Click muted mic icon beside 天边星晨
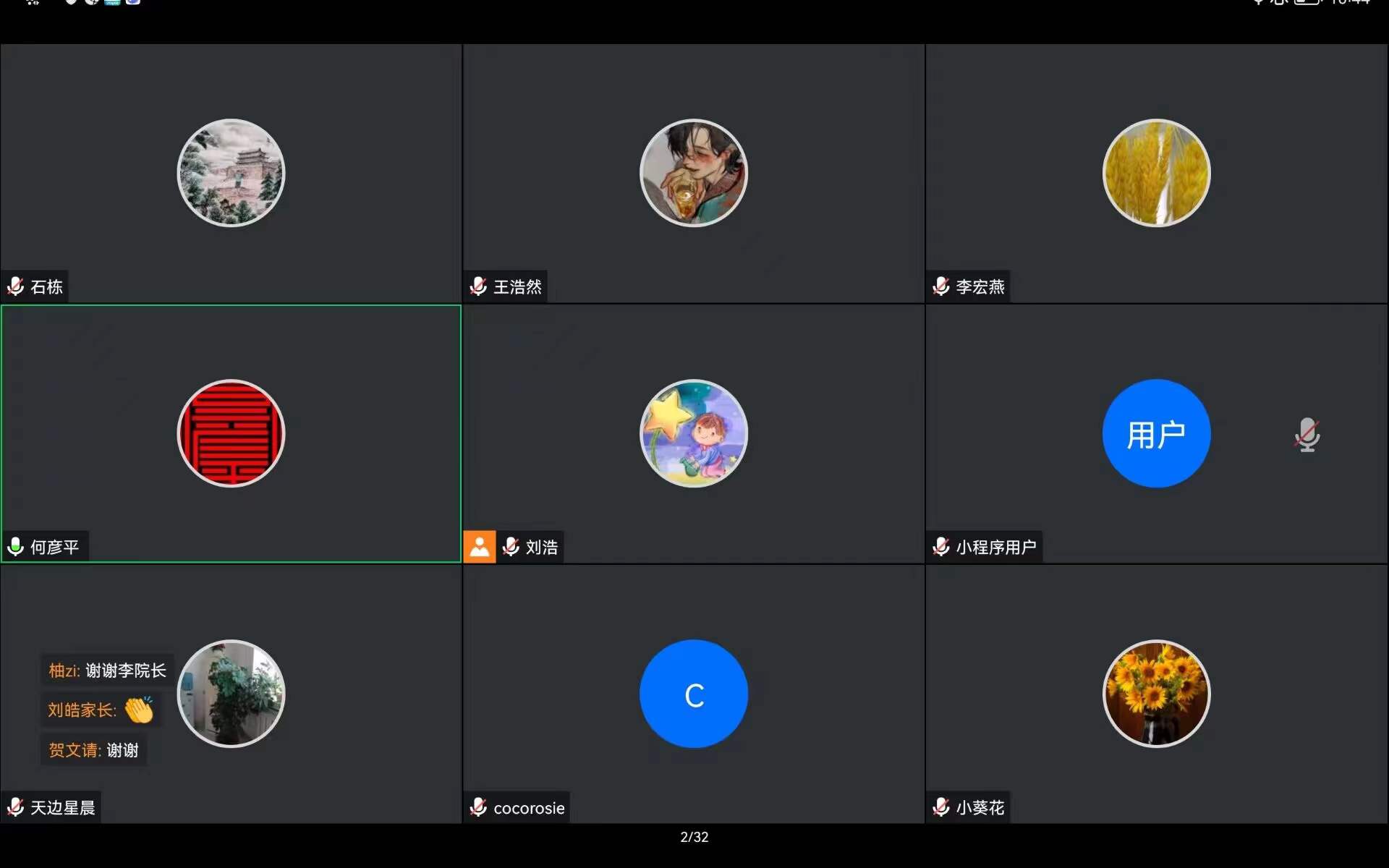Viewport: 1389px width, 868px height. tap(15, 807)
